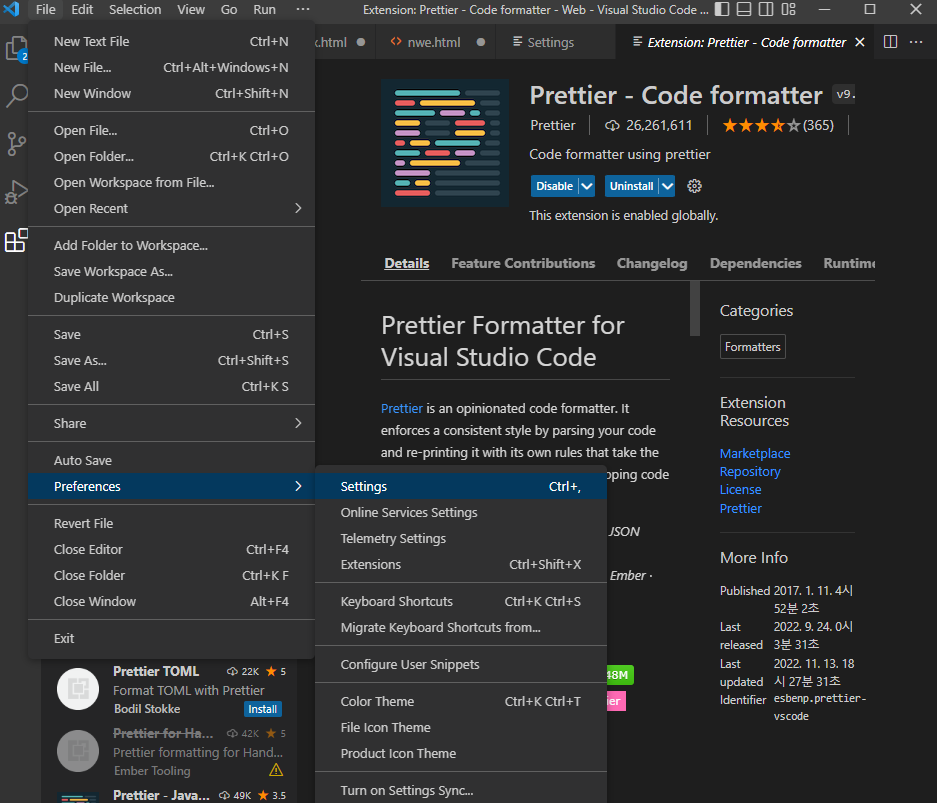The height and width of the screenshot is (803, 937).
Task: Click the Prettier for Handlebars extension icon
Action: tap(78, 751)
